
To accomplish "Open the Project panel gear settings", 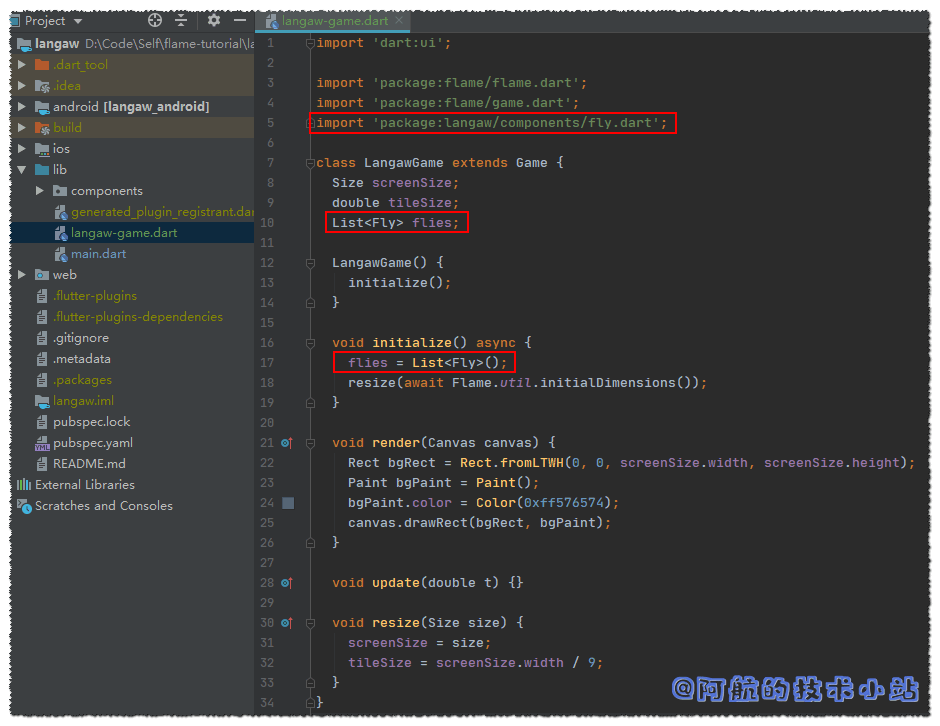I will click(213, 20).
